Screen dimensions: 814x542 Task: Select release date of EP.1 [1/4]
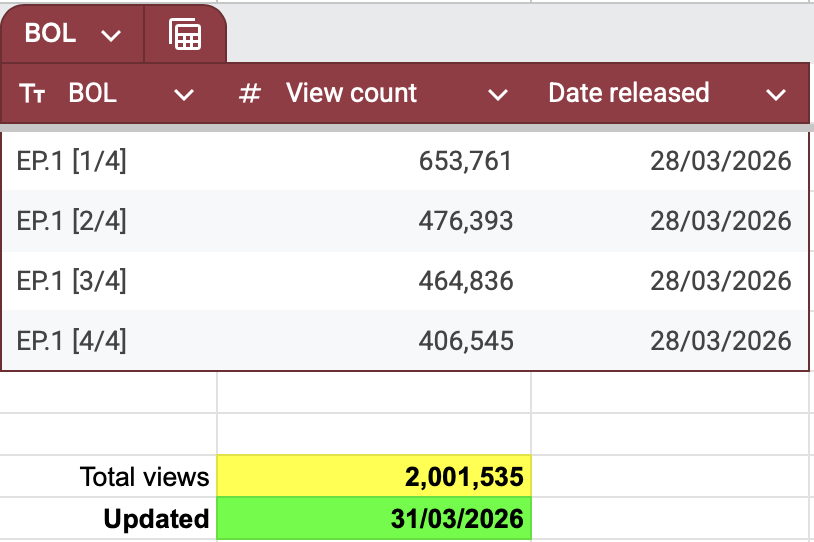[x=670, y=160]
